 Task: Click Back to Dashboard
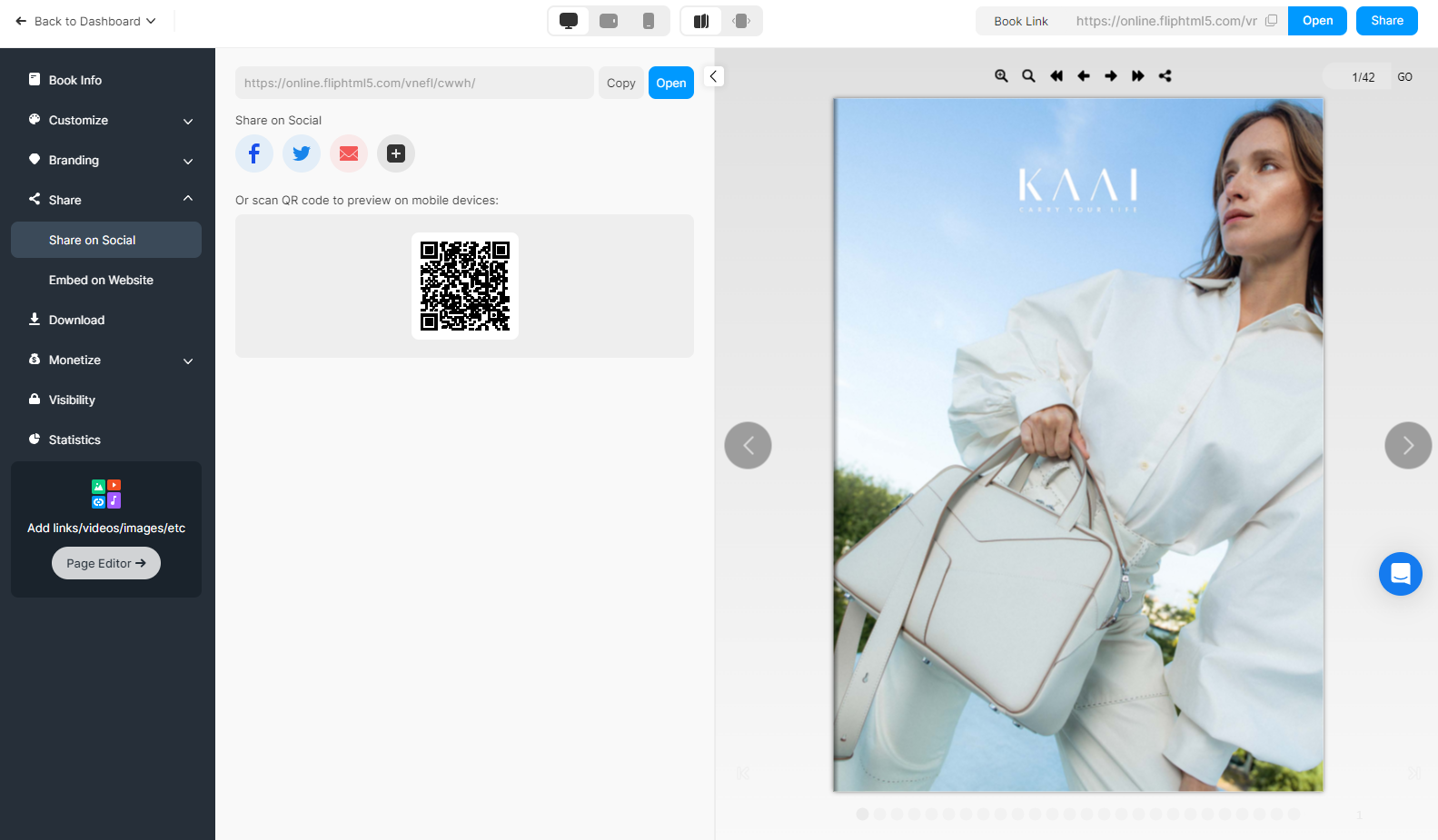85,21
